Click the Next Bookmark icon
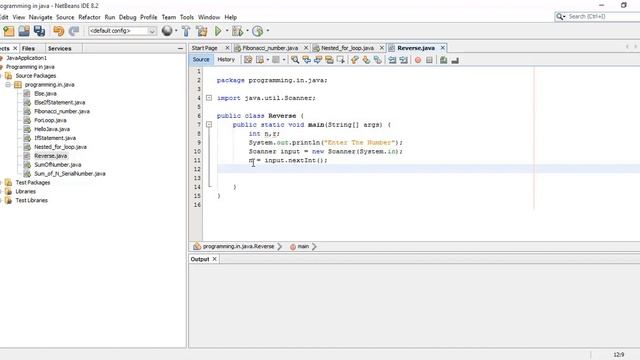The width and height of the screenshot is (640, 360). pyautogui.click(x=366, y=60)
